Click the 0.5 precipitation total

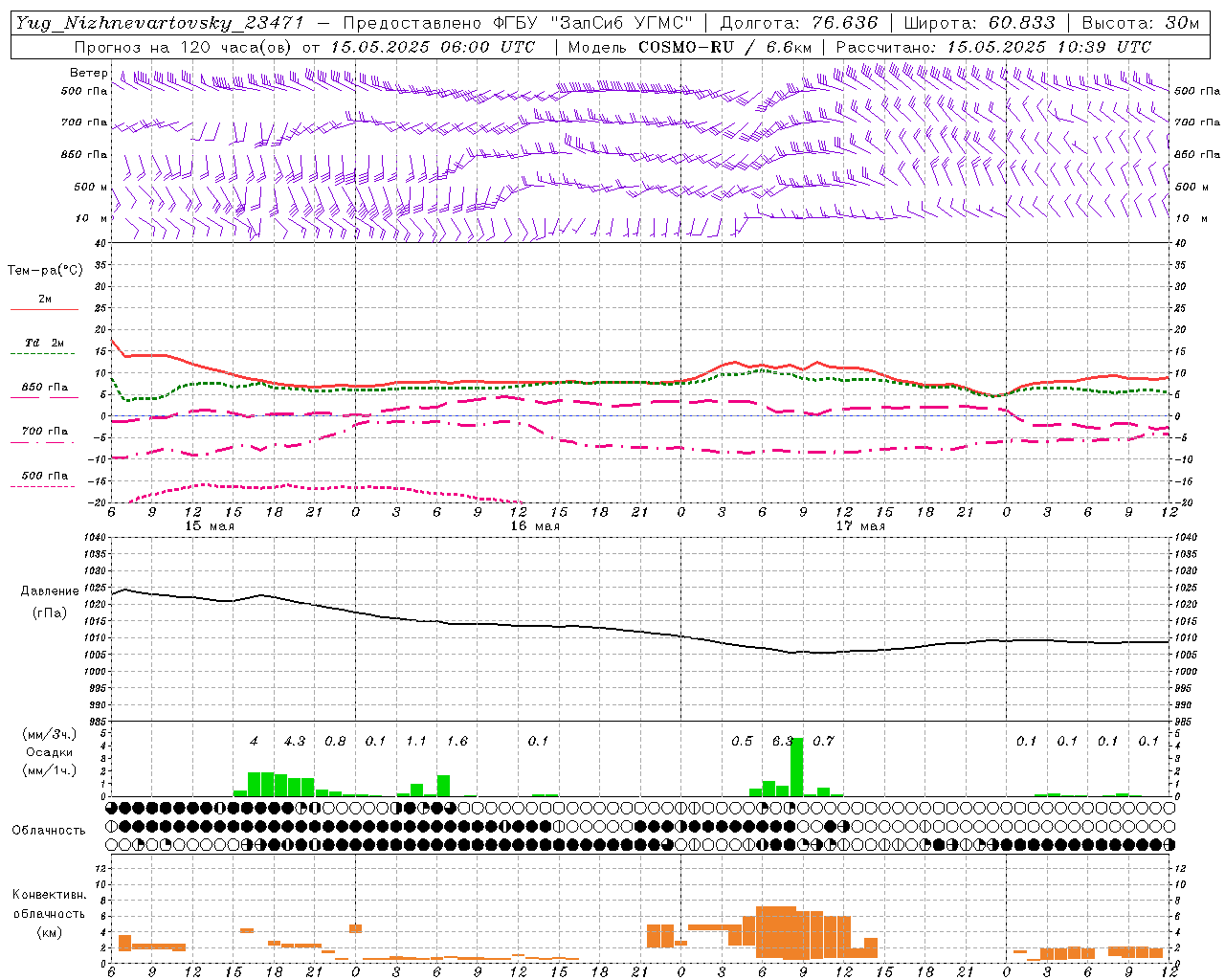click(742, 741)
